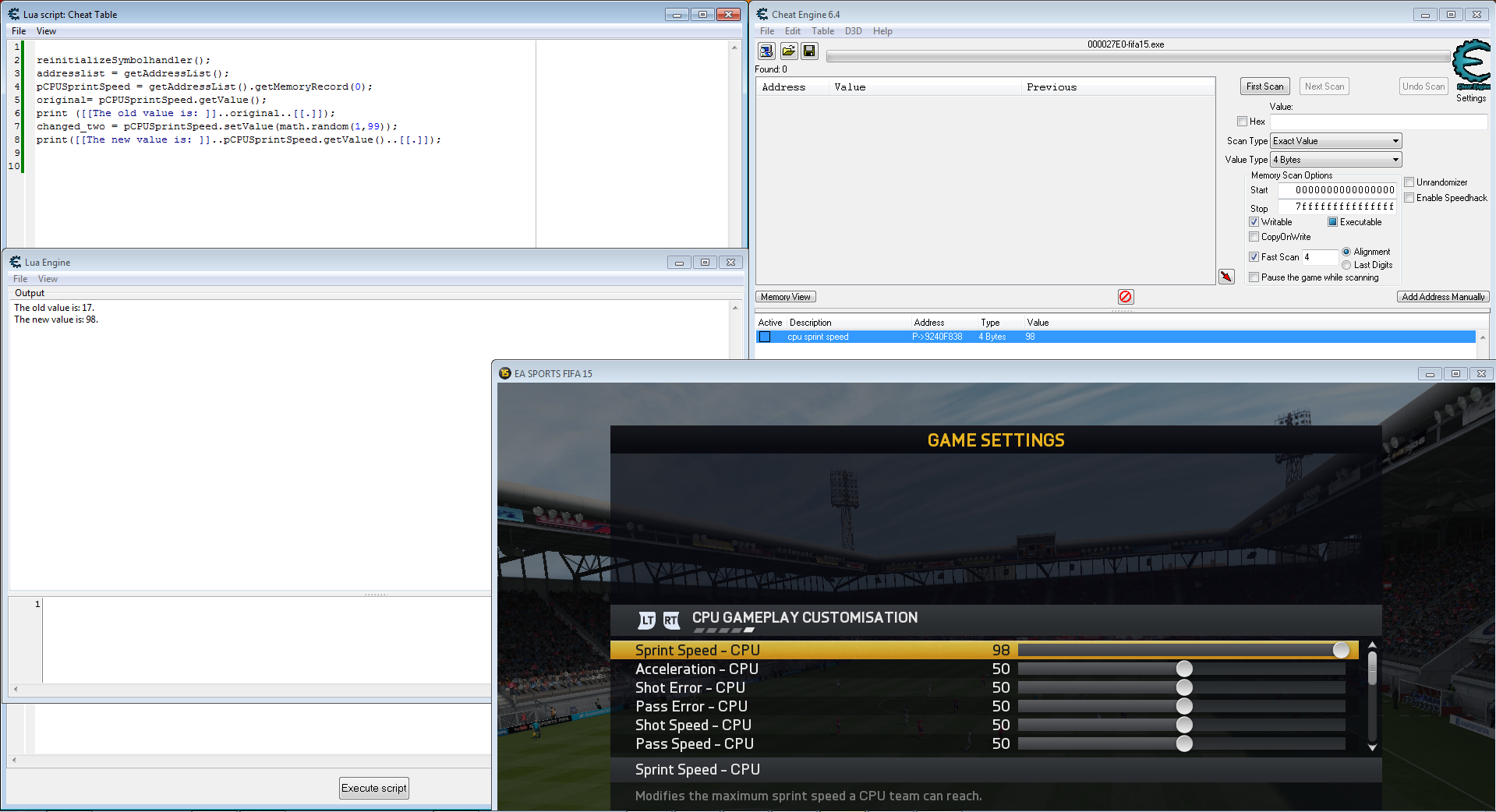Click the save floppy disk icon

click(x=809, y=51)
